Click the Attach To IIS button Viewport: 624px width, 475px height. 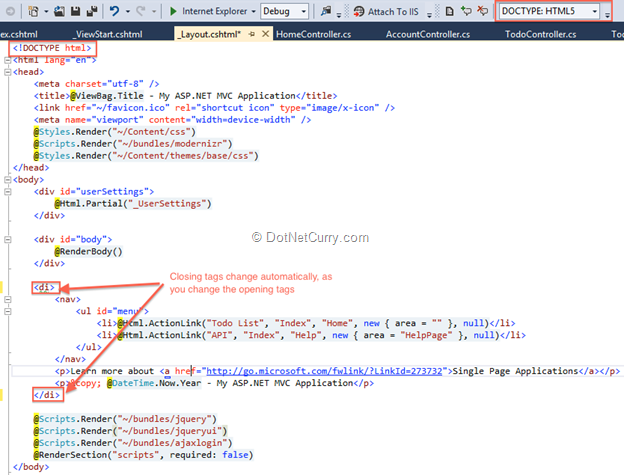click(386, 12)
